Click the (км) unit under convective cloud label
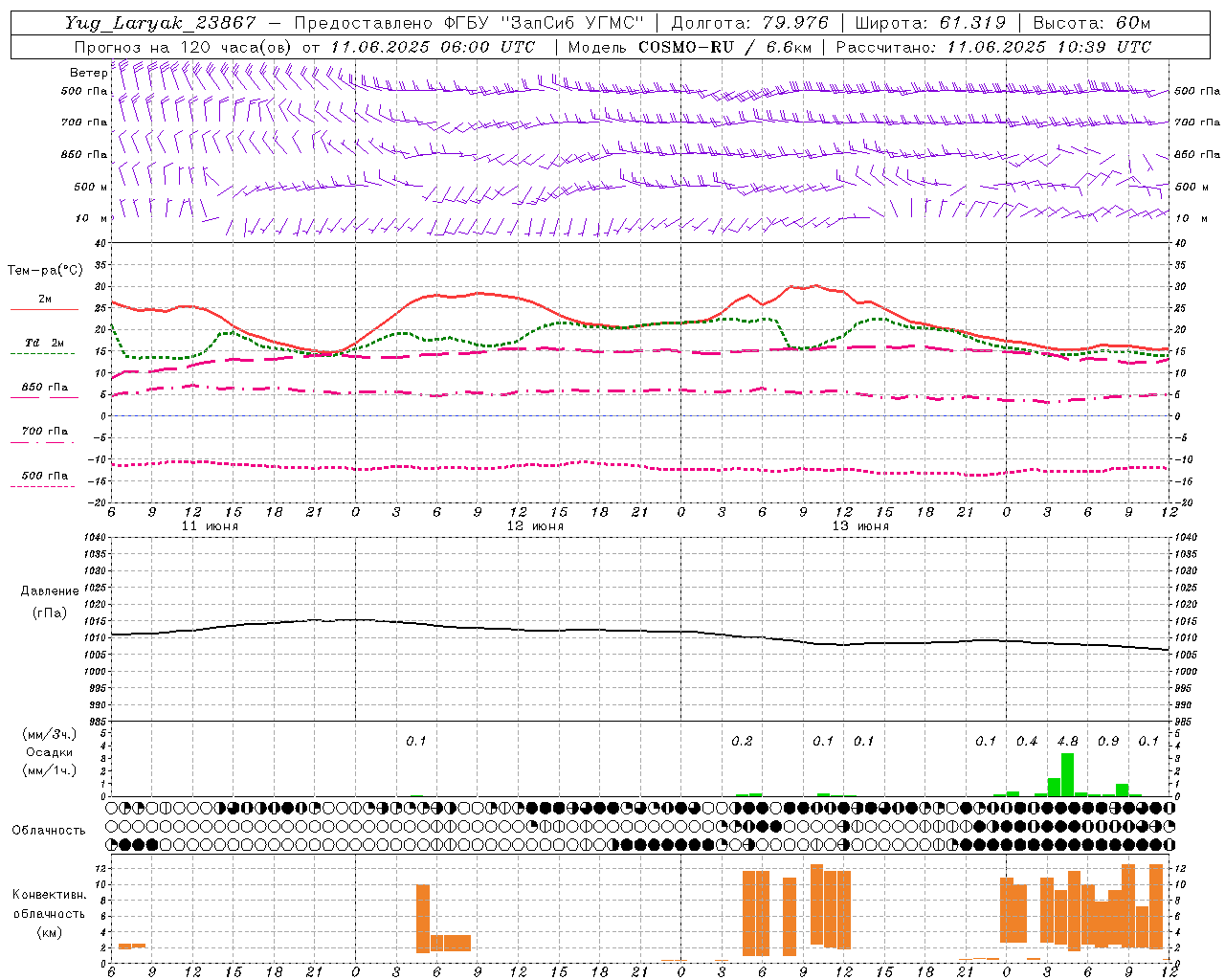 coord(50,933)
